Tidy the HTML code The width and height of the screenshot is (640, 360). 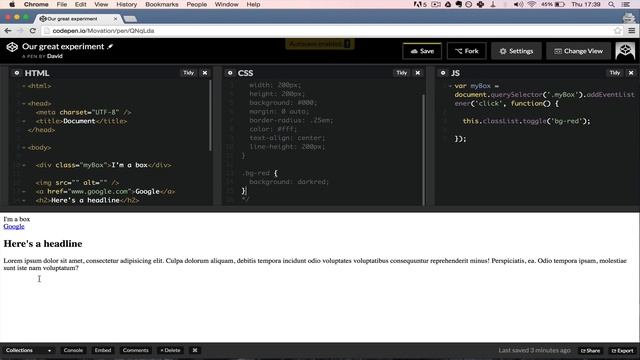[x=189, y=73]
